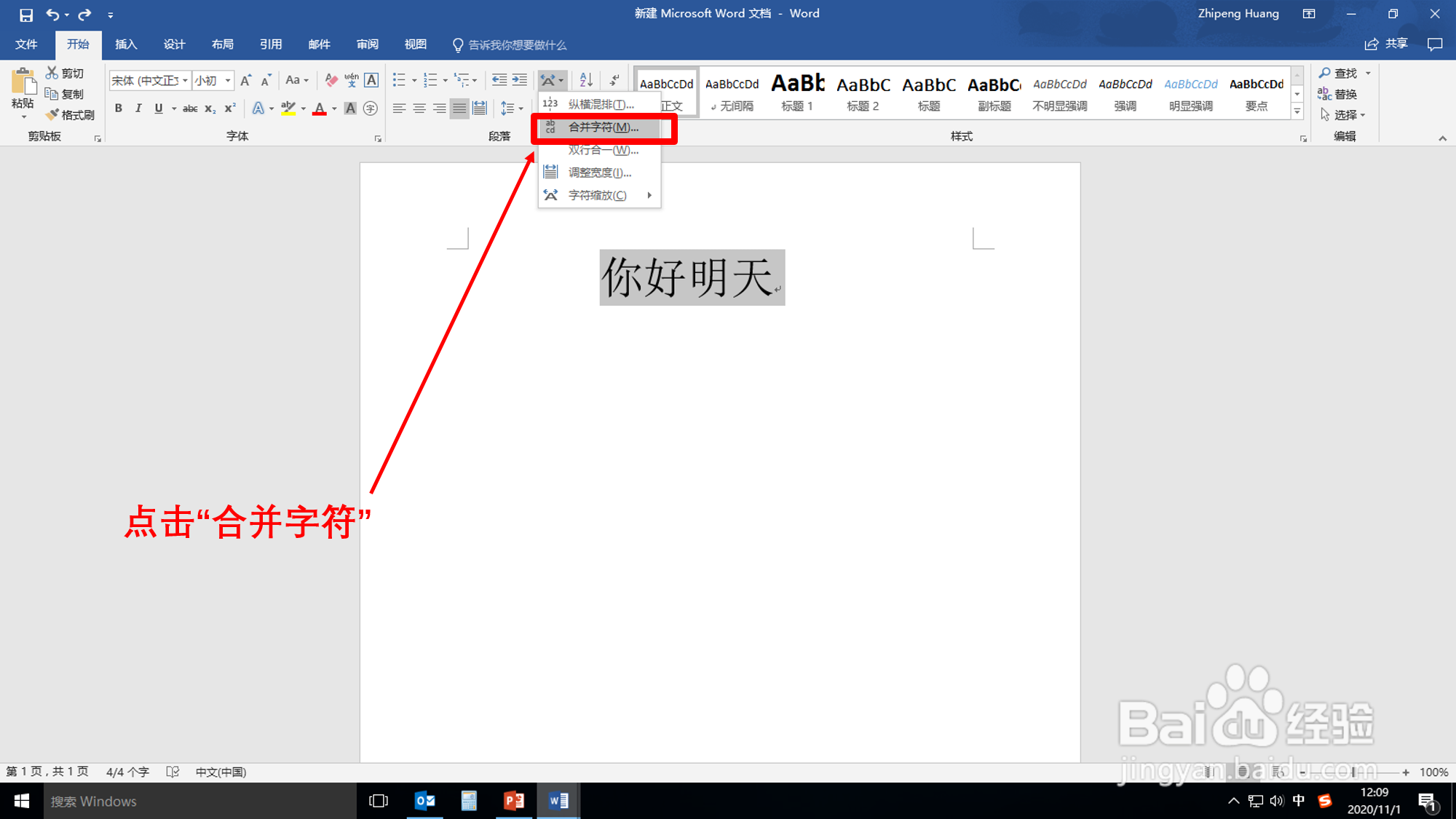The height and width of the screenshot is (819, 1456).
Task: Click the increase indent icon
Action: [520, 80]
